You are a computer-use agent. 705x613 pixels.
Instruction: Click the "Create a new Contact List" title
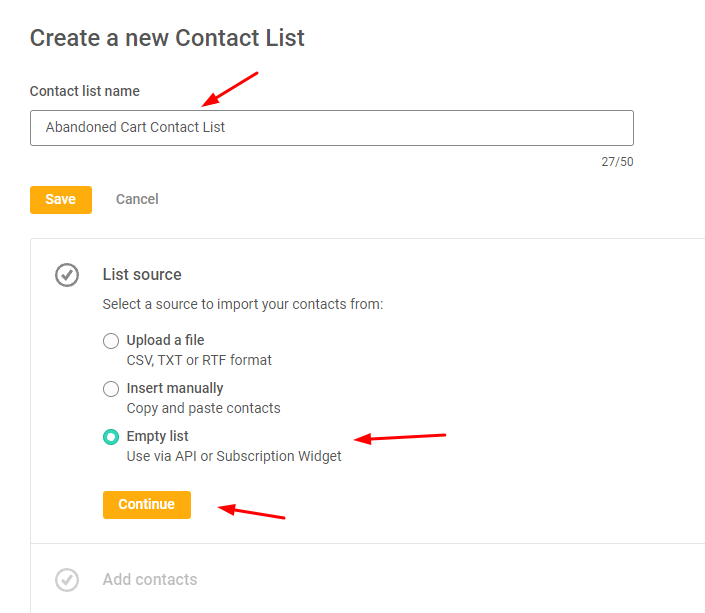pos(167,38)
